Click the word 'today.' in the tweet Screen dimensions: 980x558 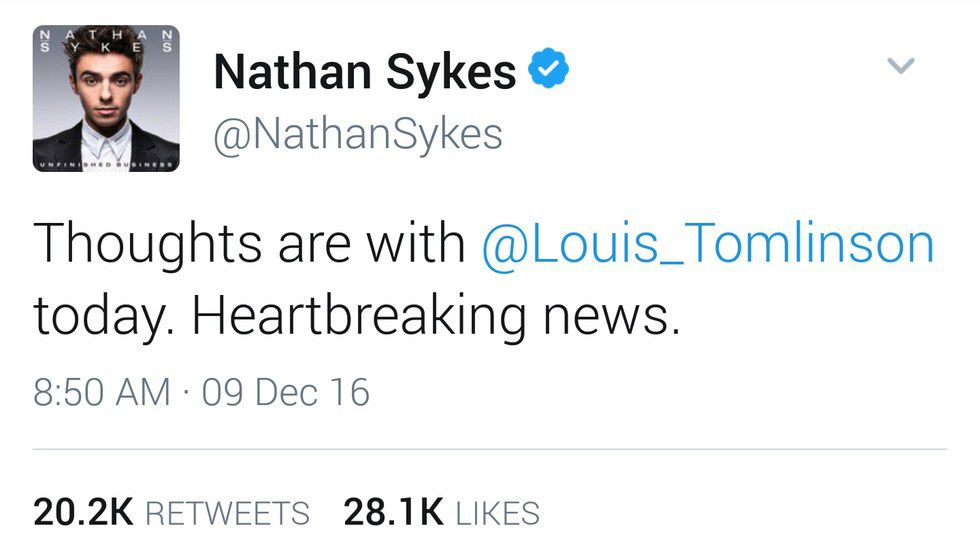pos(100,317)
